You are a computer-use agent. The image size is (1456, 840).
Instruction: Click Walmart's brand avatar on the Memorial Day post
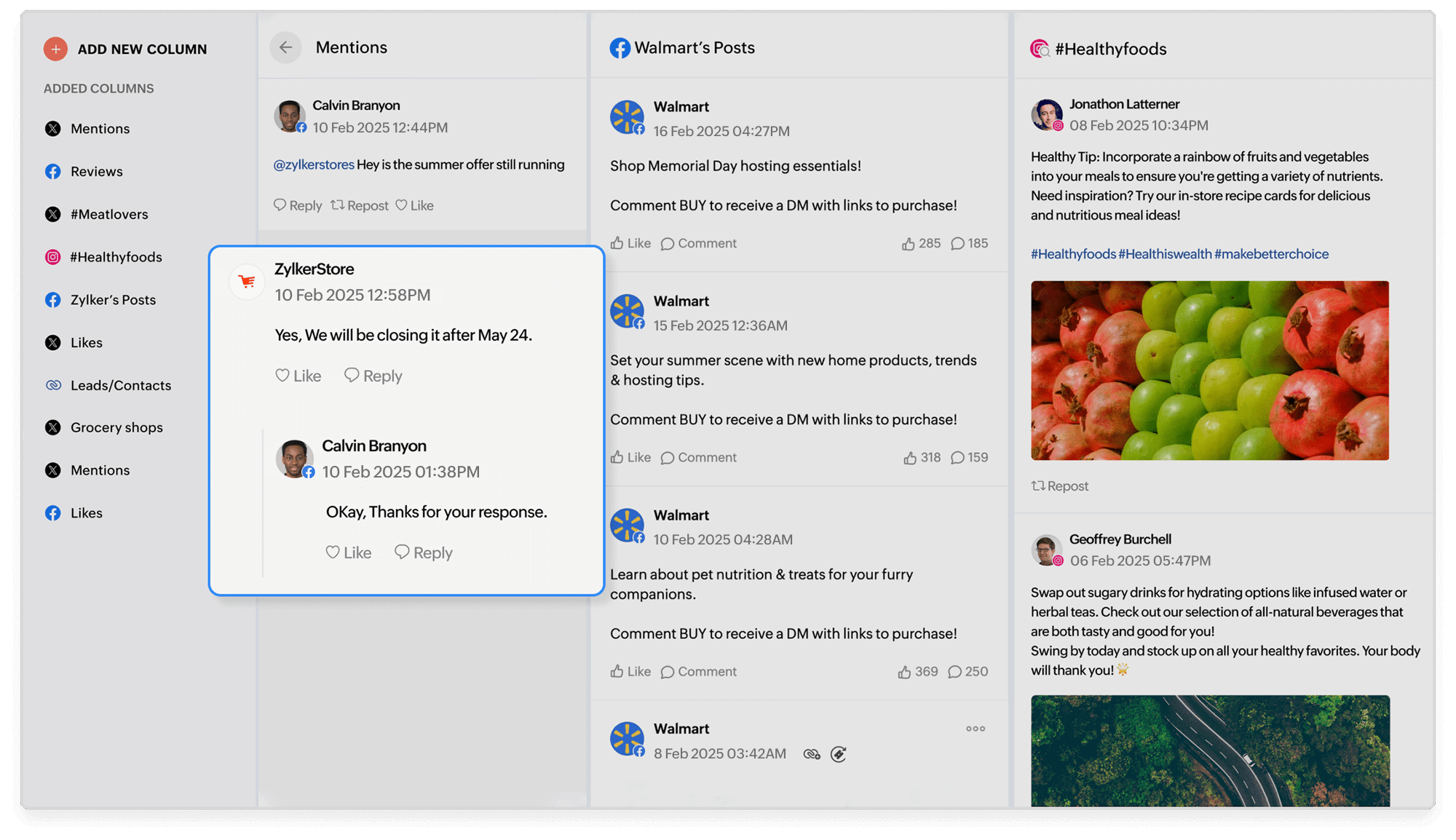point(627,117)
